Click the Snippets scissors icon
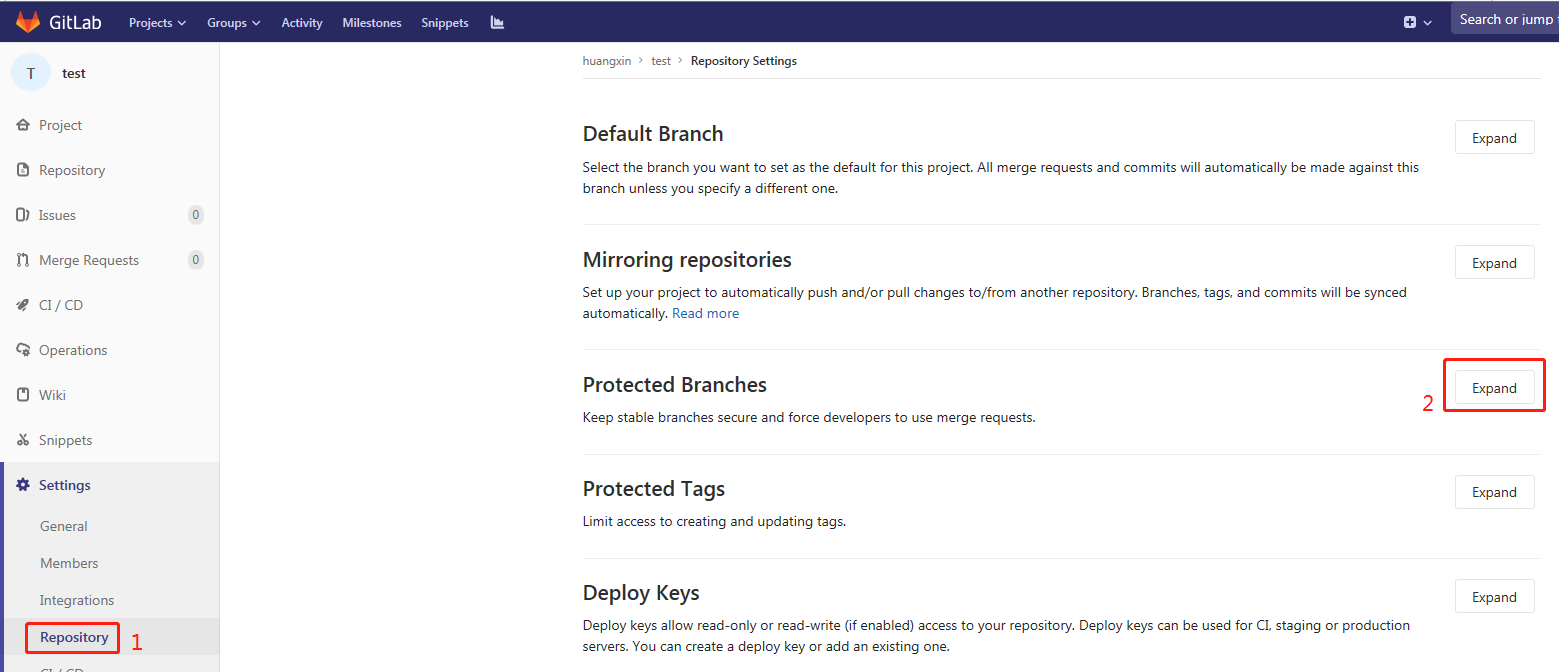1559x672 pixels. 23,440
